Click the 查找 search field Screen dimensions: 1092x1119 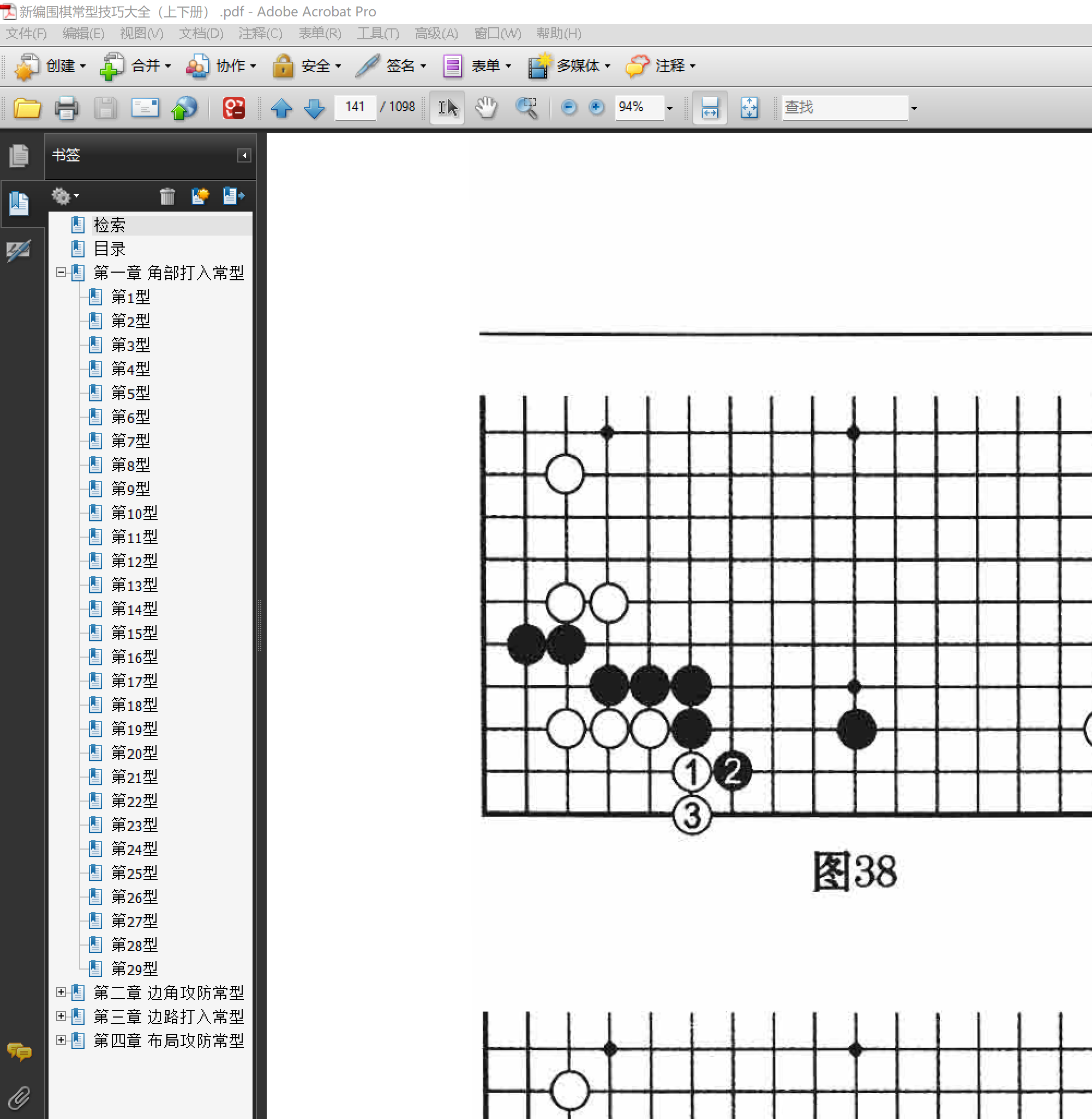click(x=845, y=107)
